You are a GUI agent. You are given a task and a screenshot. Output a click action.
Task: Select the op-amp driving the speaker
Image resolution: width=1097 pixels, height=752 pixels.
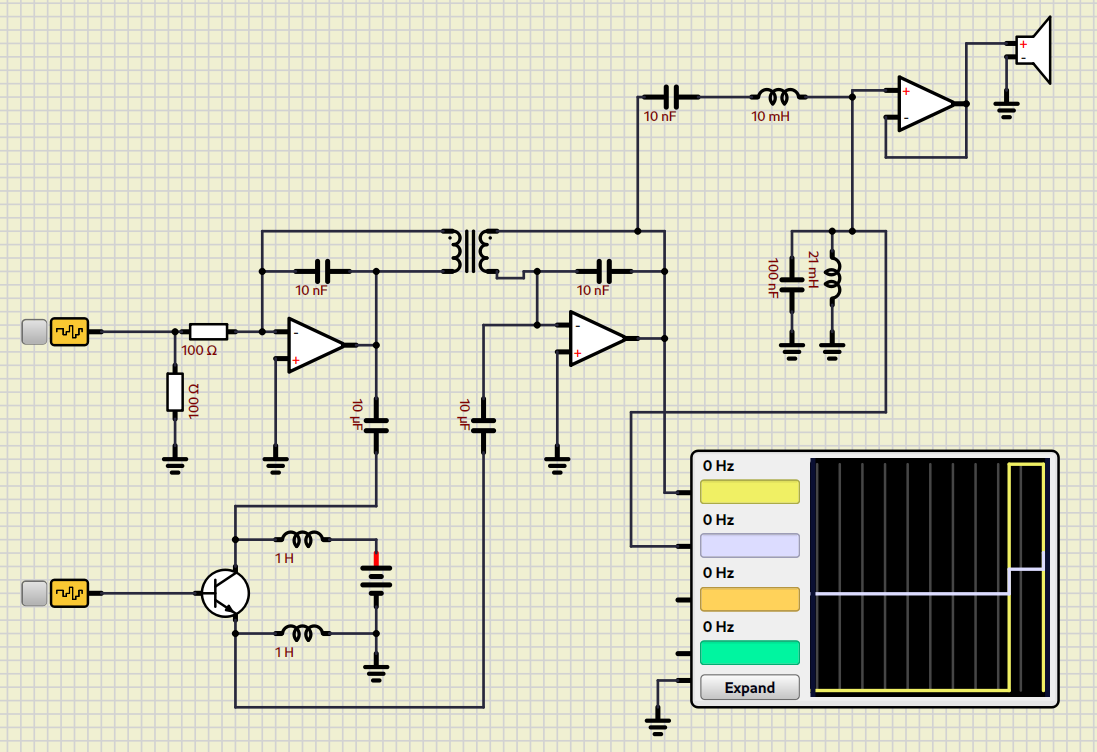pos(926,104)
